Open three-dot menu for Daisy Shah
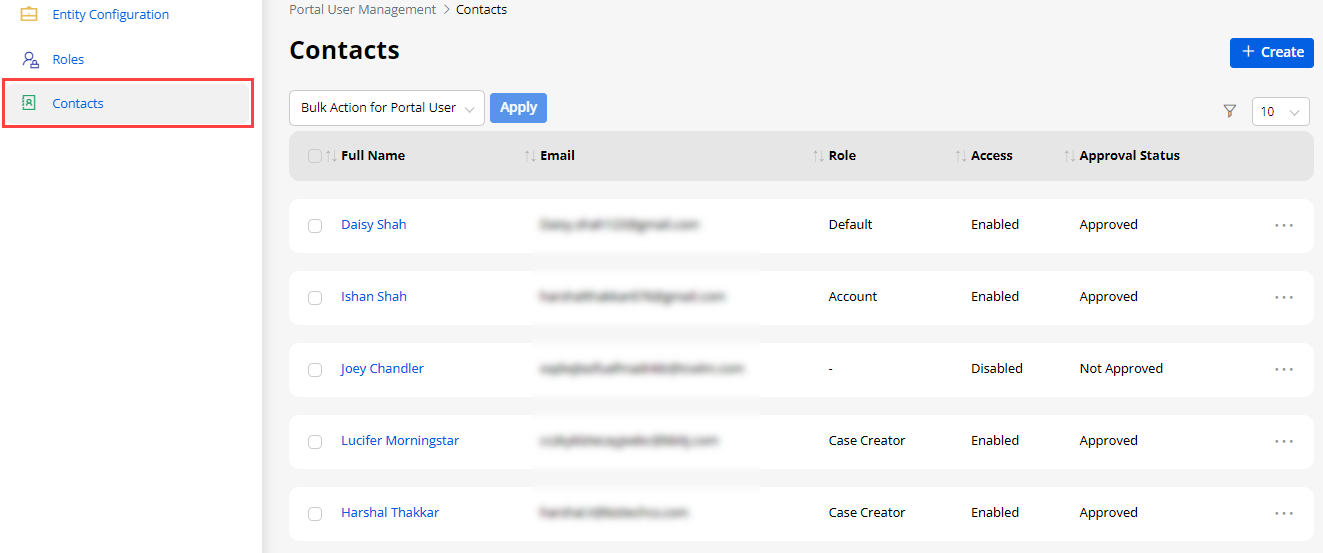Screen dimensions: 1323x553 (x=1284, y=225)
